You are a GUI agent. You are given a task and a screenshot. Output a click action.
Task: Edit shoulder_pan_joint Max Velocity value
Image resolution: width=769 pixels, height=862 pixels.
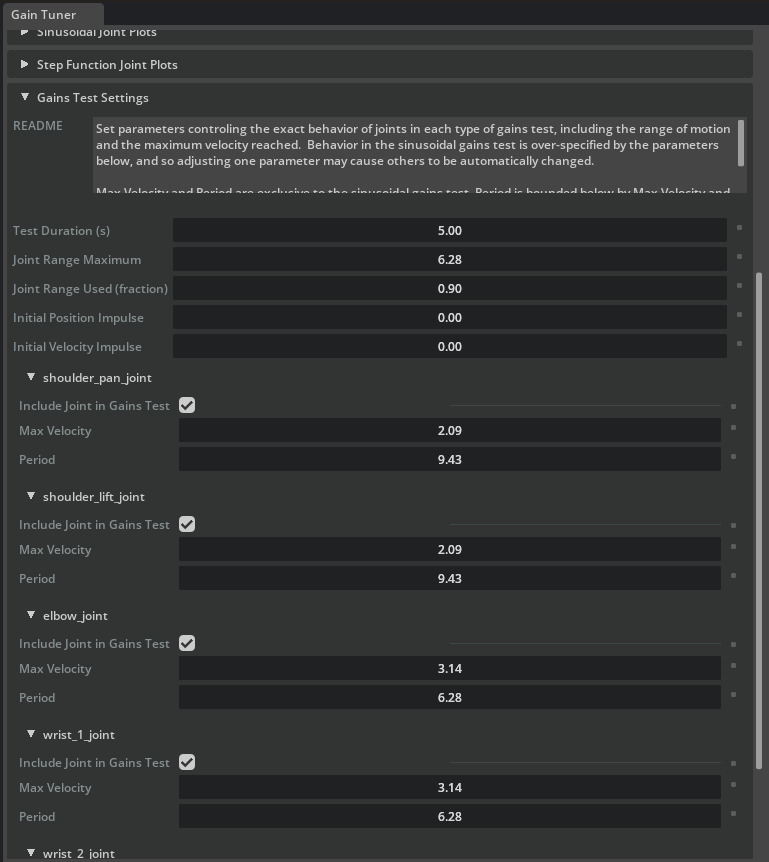(450, 430)
